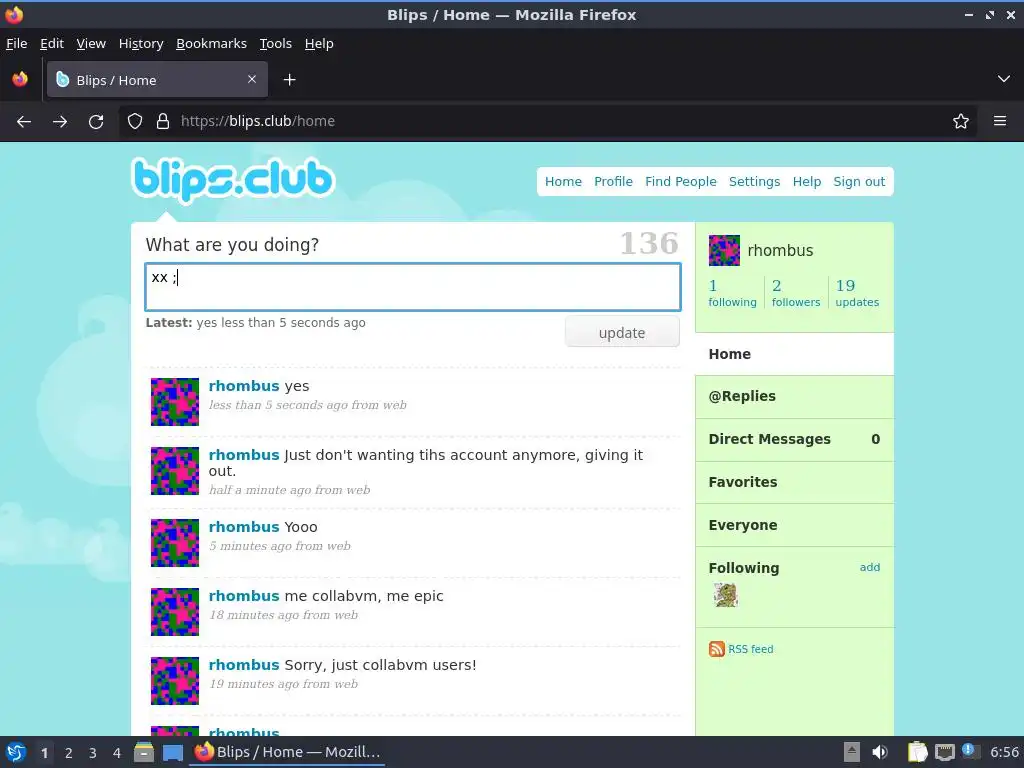Switch to workspace 3 in the pager
Screen dimensions: 1024x768
coord(93,753)
